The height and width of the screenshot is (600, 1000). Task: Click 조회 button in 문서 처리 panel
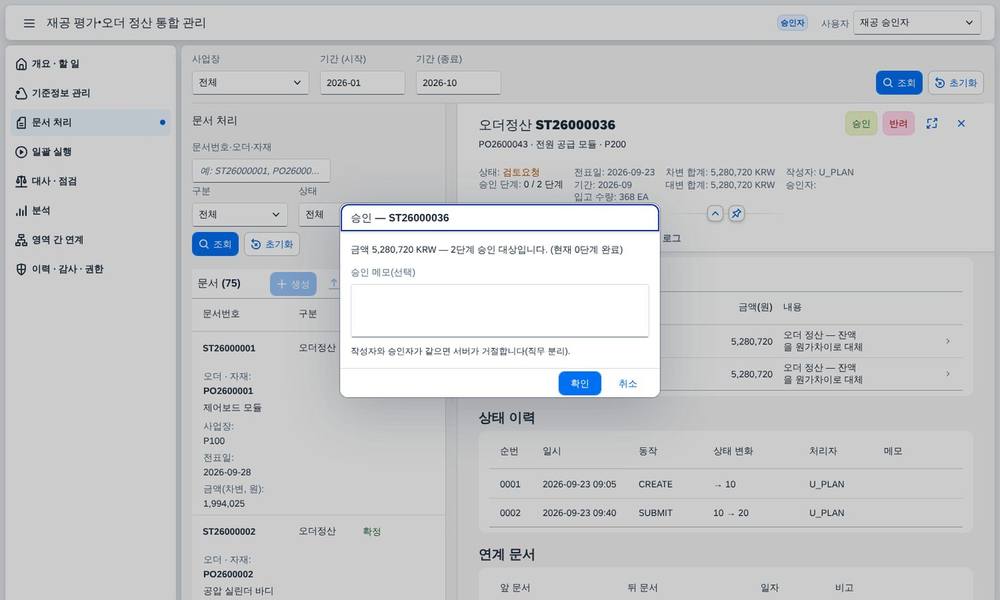click(x=215, y=244)
